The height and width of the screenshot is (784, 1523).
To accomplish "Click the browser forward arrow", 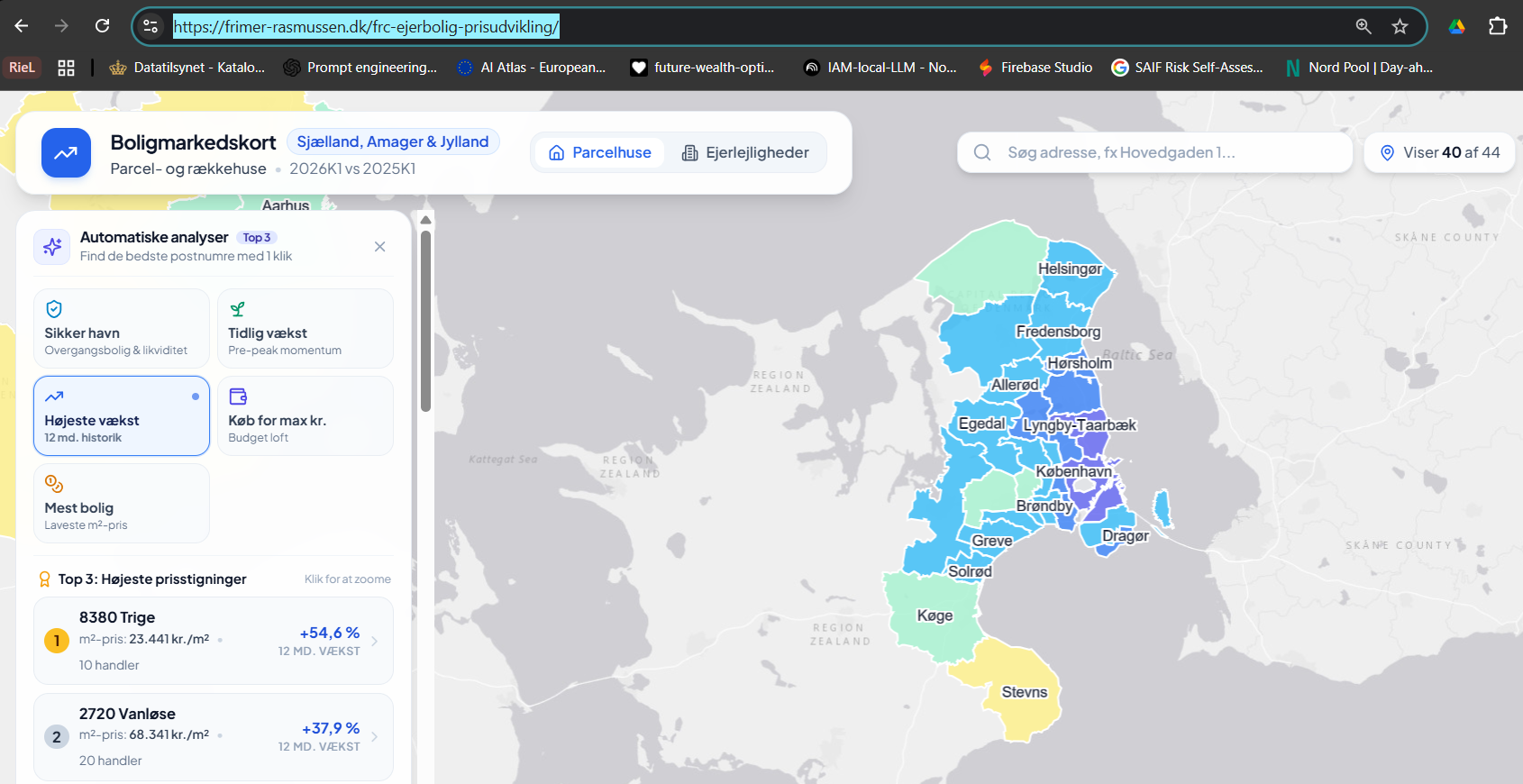I will [x=61, y=26].
